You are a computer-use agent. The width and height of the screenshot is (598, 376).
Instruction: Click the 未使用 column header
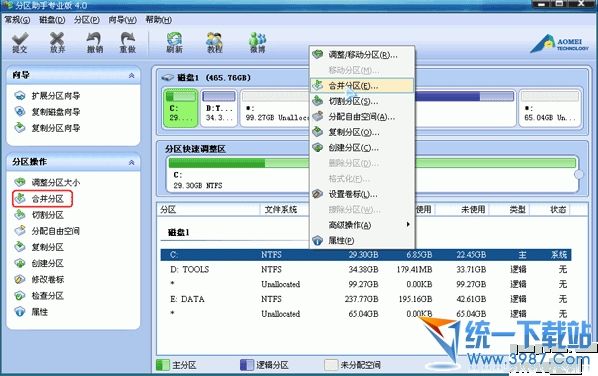473,209
